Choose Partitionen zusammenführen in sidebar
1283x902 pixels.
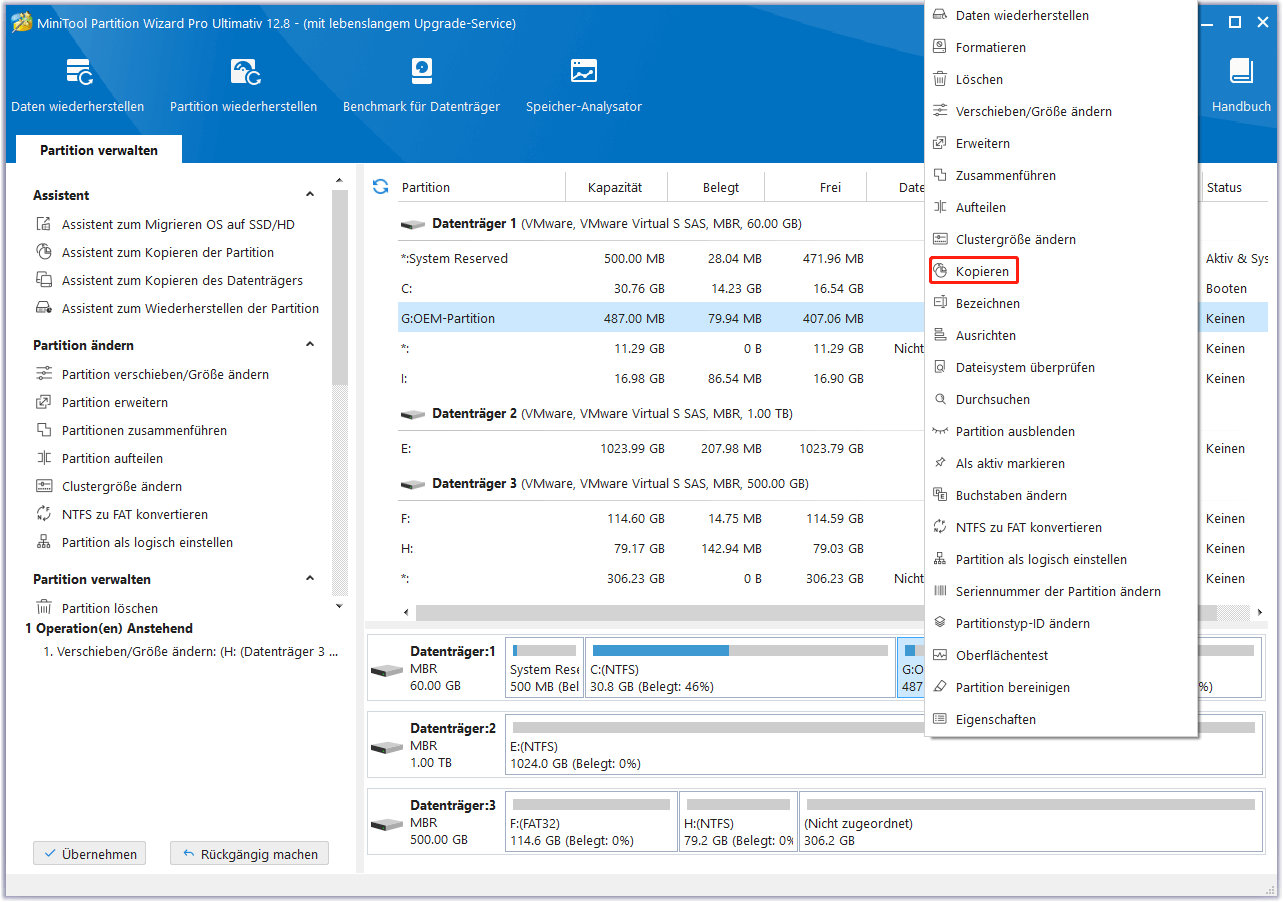coord(144,431)
